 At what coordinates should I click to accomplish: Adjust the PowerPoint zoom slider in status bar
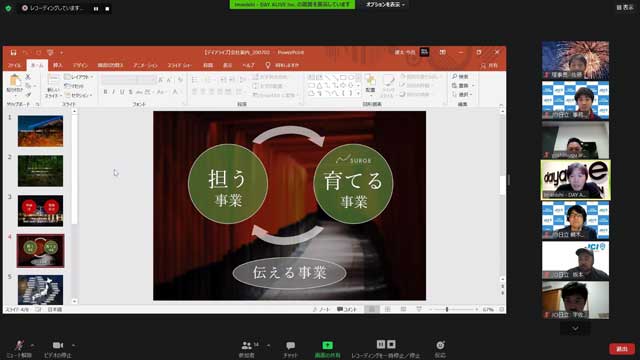tap(447, 309)
